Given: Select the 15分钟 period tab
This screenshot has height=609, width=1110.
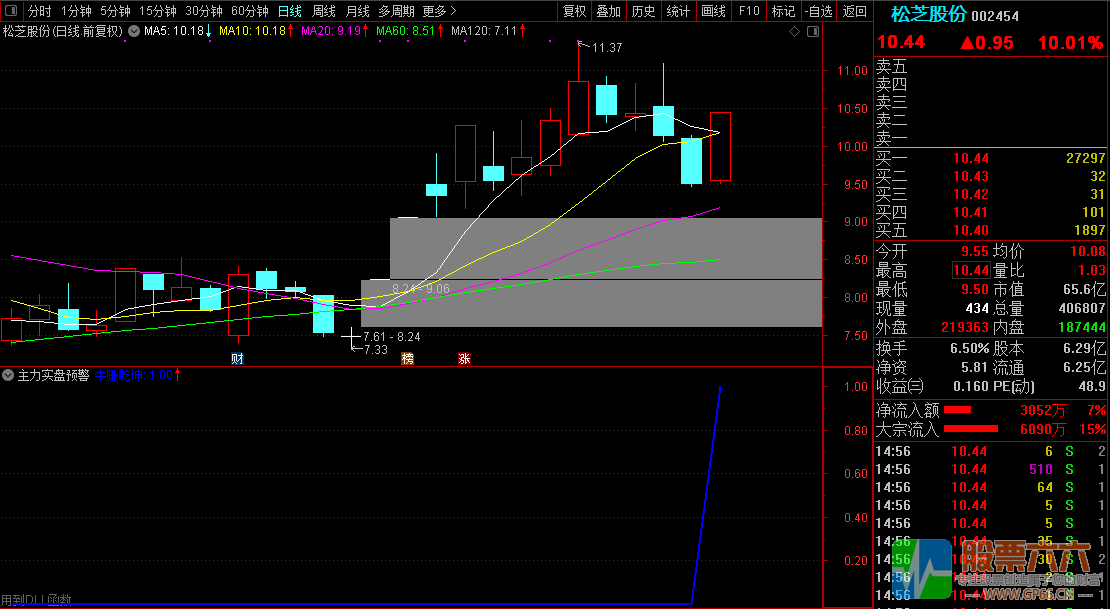Looking at the screenshot, I should pyautogui.click(x=157, y=11).
